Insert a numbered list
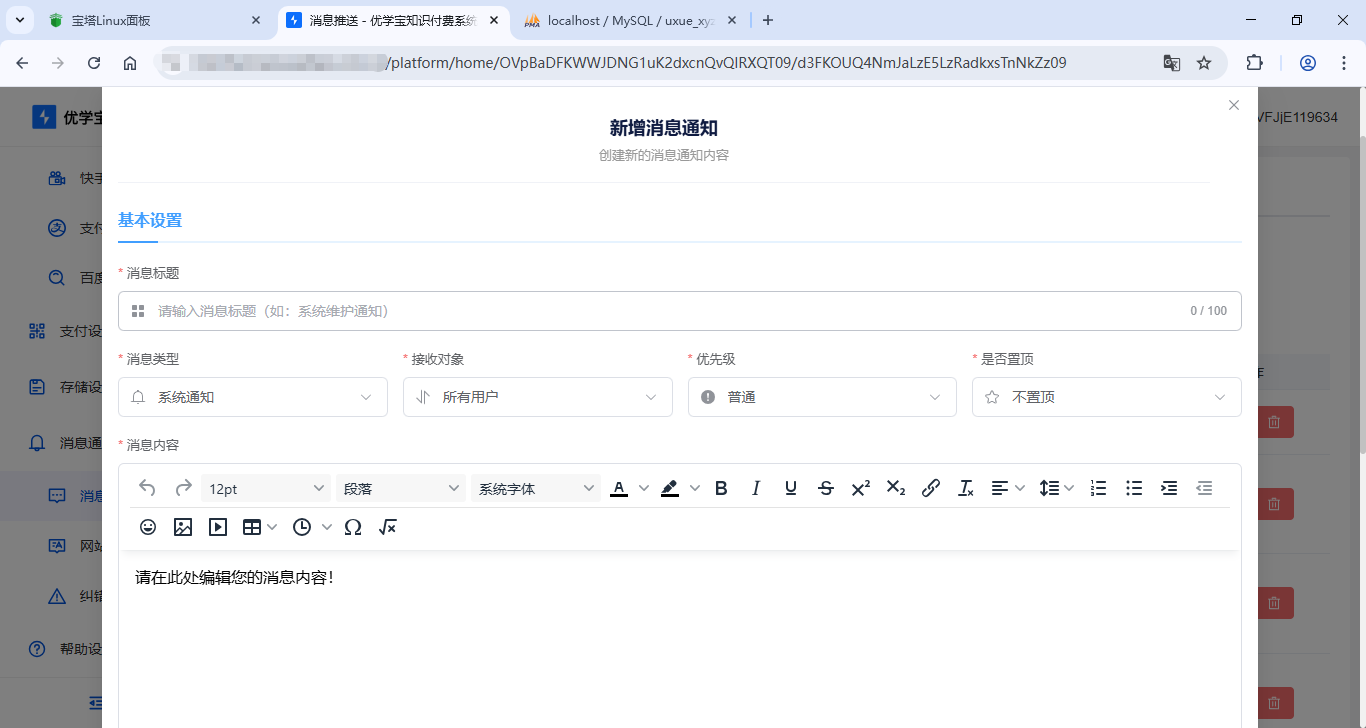The width and height of the screenshot is (1366, 728). click(x=1098, y=488)
